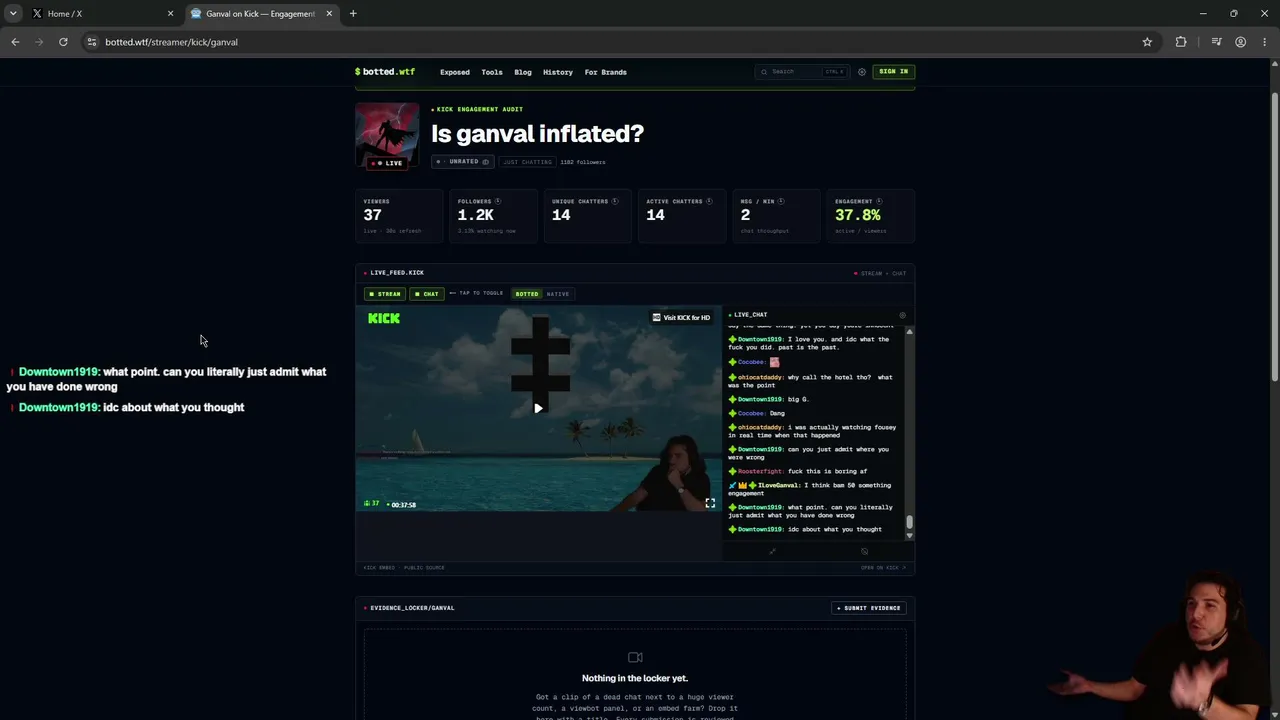Viewport: 1280px width, 720px height.
Task: Open the Blog nav item
Action: pos(523,72)
